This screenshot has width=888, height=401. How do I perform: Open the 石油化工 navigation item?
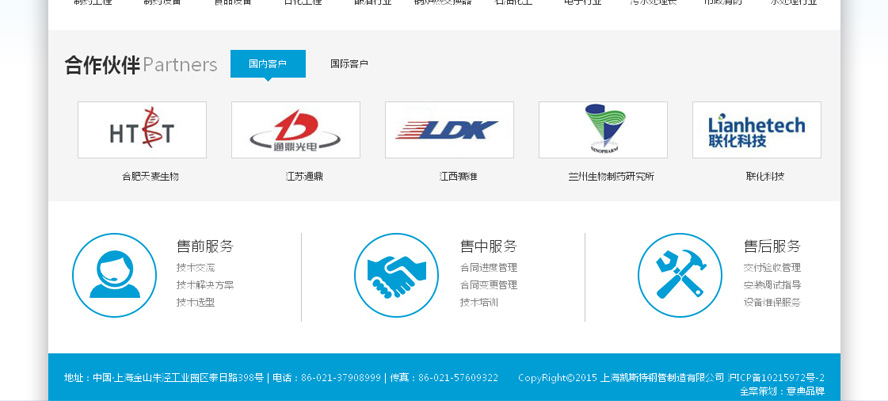(x=513, y=2)
